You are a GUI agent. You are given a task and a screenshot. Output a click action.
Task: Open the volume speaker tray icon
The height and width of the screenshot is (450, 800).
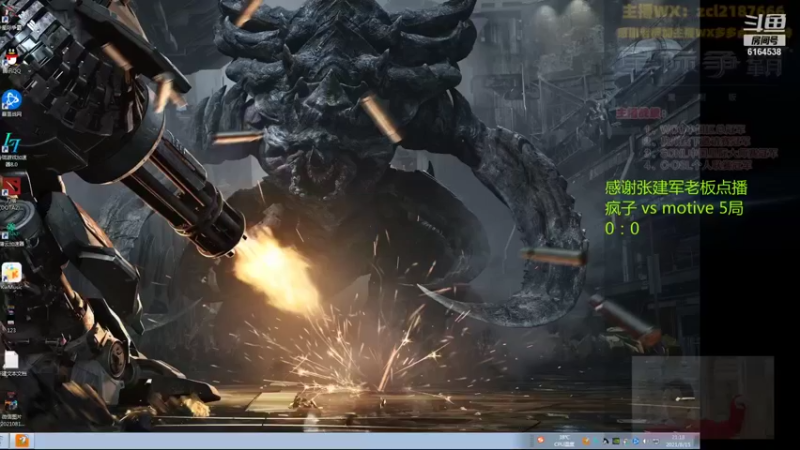click(645, 441)
